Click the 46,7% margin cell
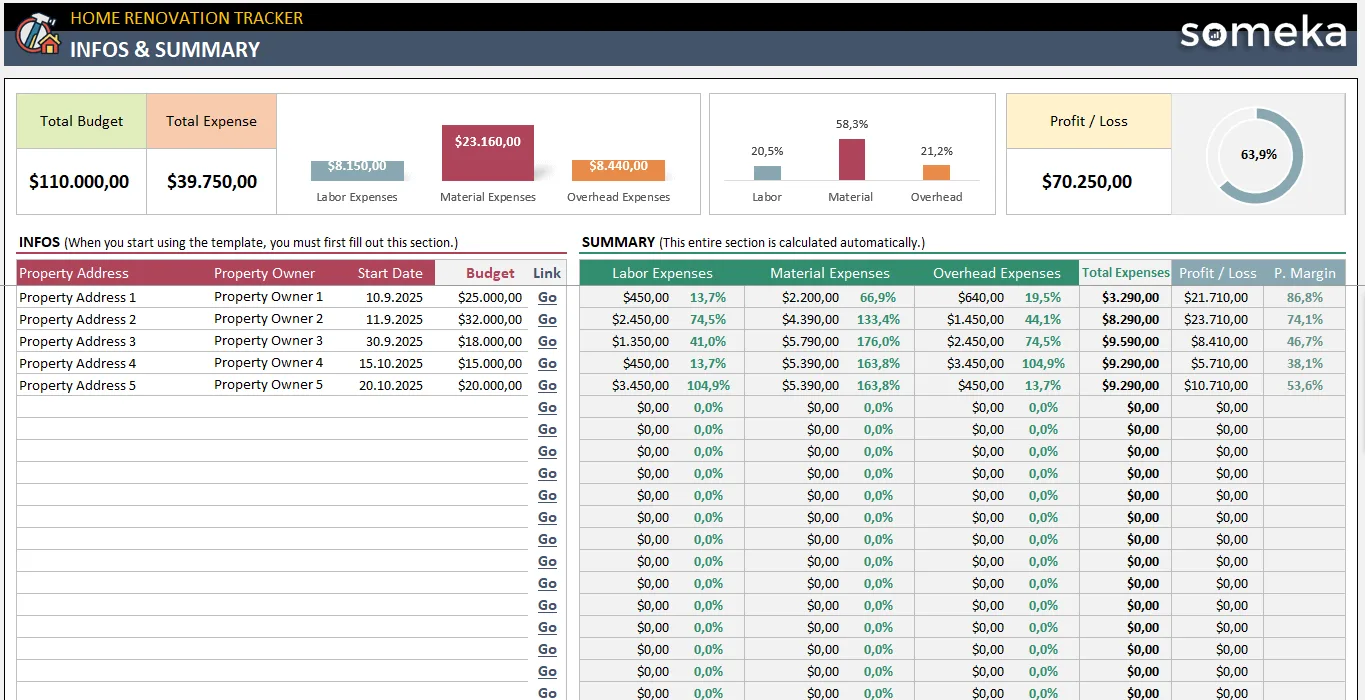 pos(1305,341)
